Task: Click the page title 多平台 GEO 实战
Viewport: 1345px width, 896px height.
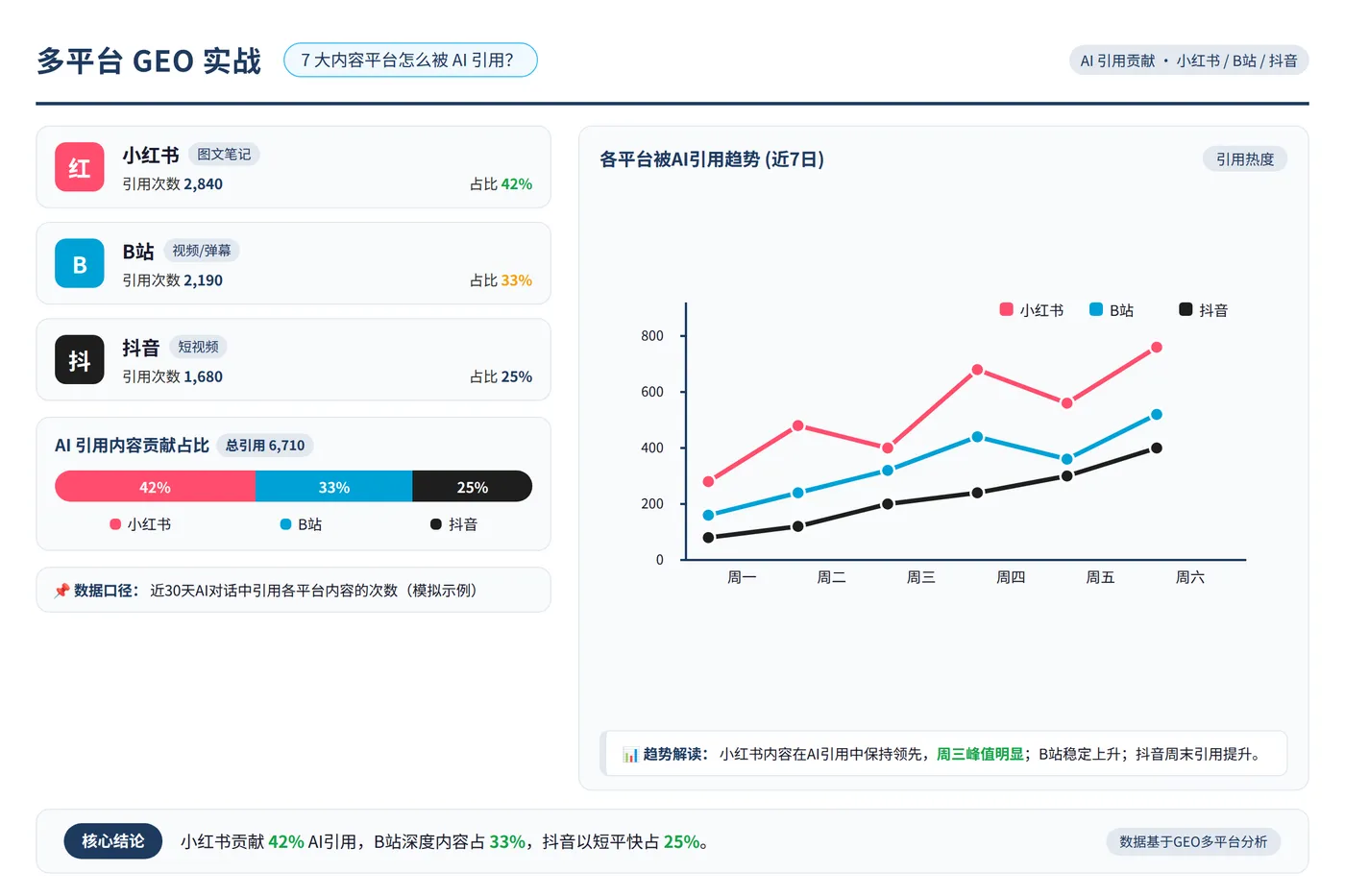Action: (x=149, y=61)
